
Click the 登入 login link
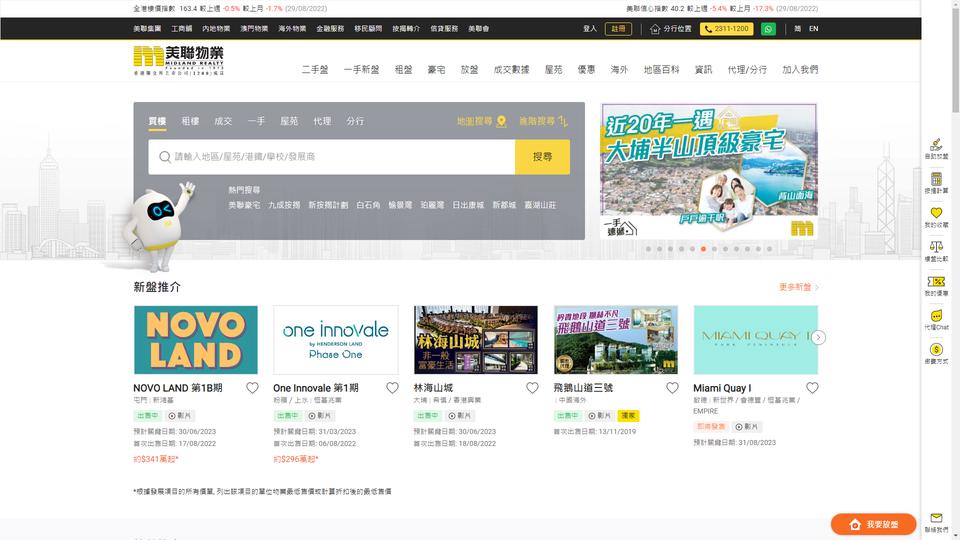pos(590,29)
